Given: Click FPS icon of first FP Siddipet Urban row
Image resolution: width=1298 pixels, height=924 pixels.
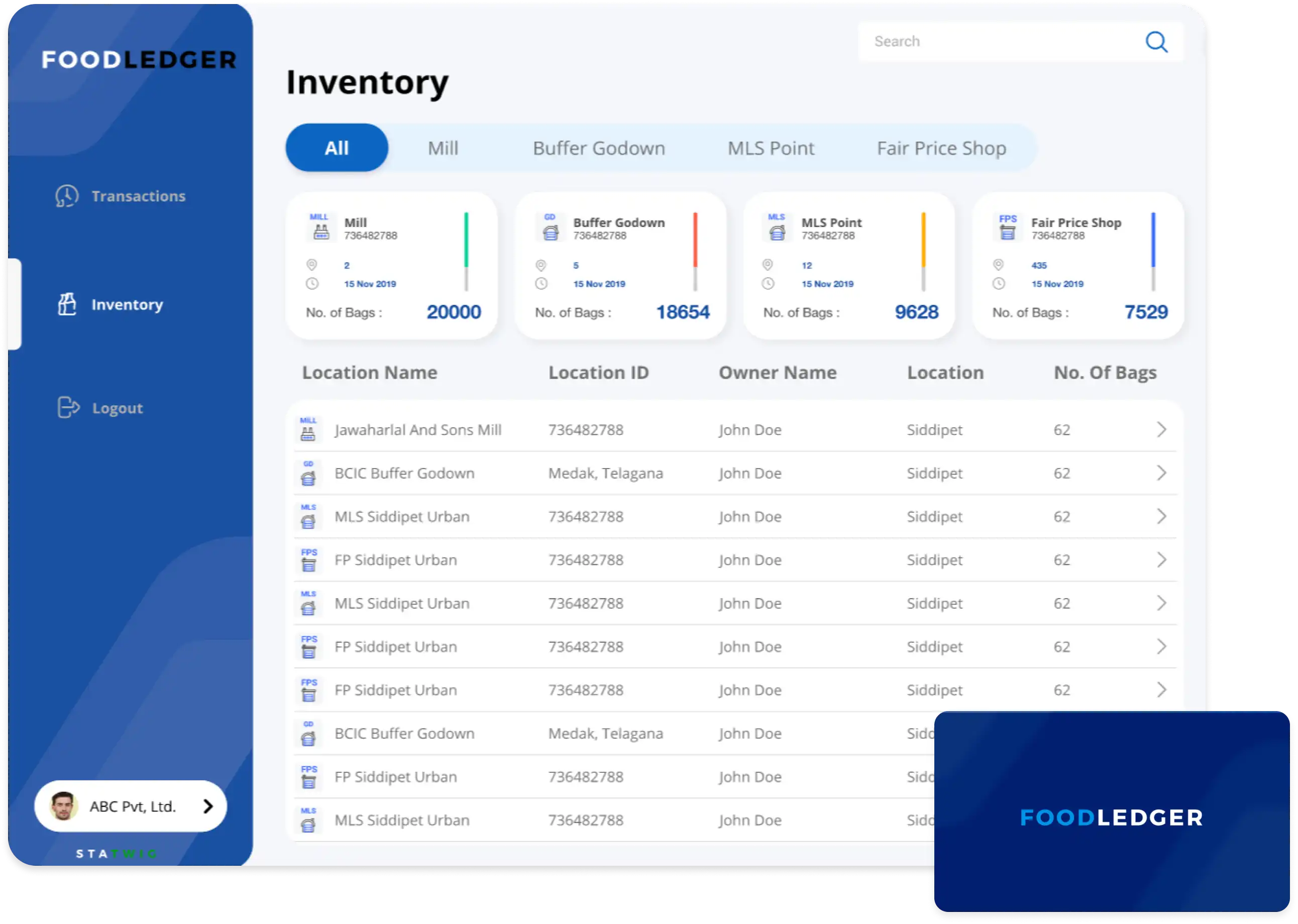Looking at the screenshot, I should (x=309, y=560).
